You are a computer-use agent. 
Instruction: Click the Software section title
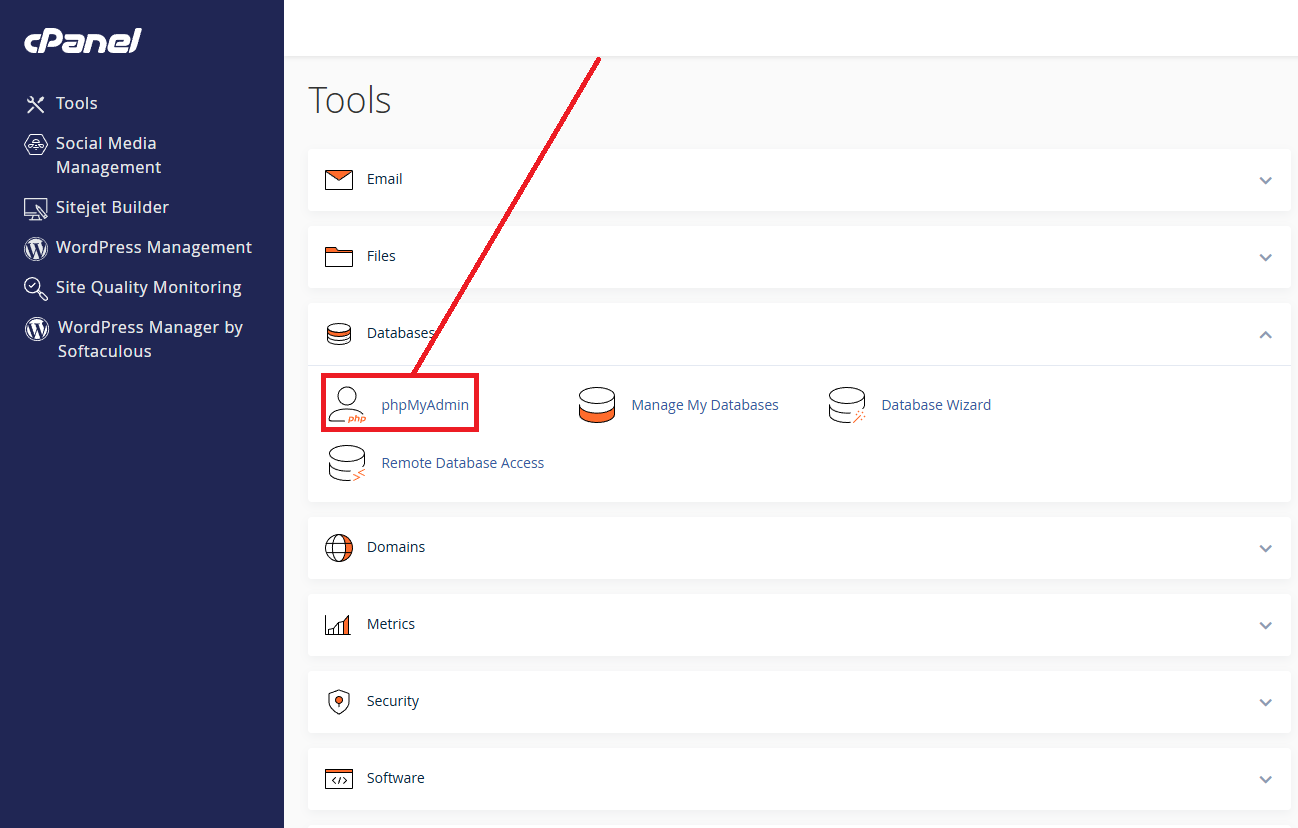pos(396,779)
